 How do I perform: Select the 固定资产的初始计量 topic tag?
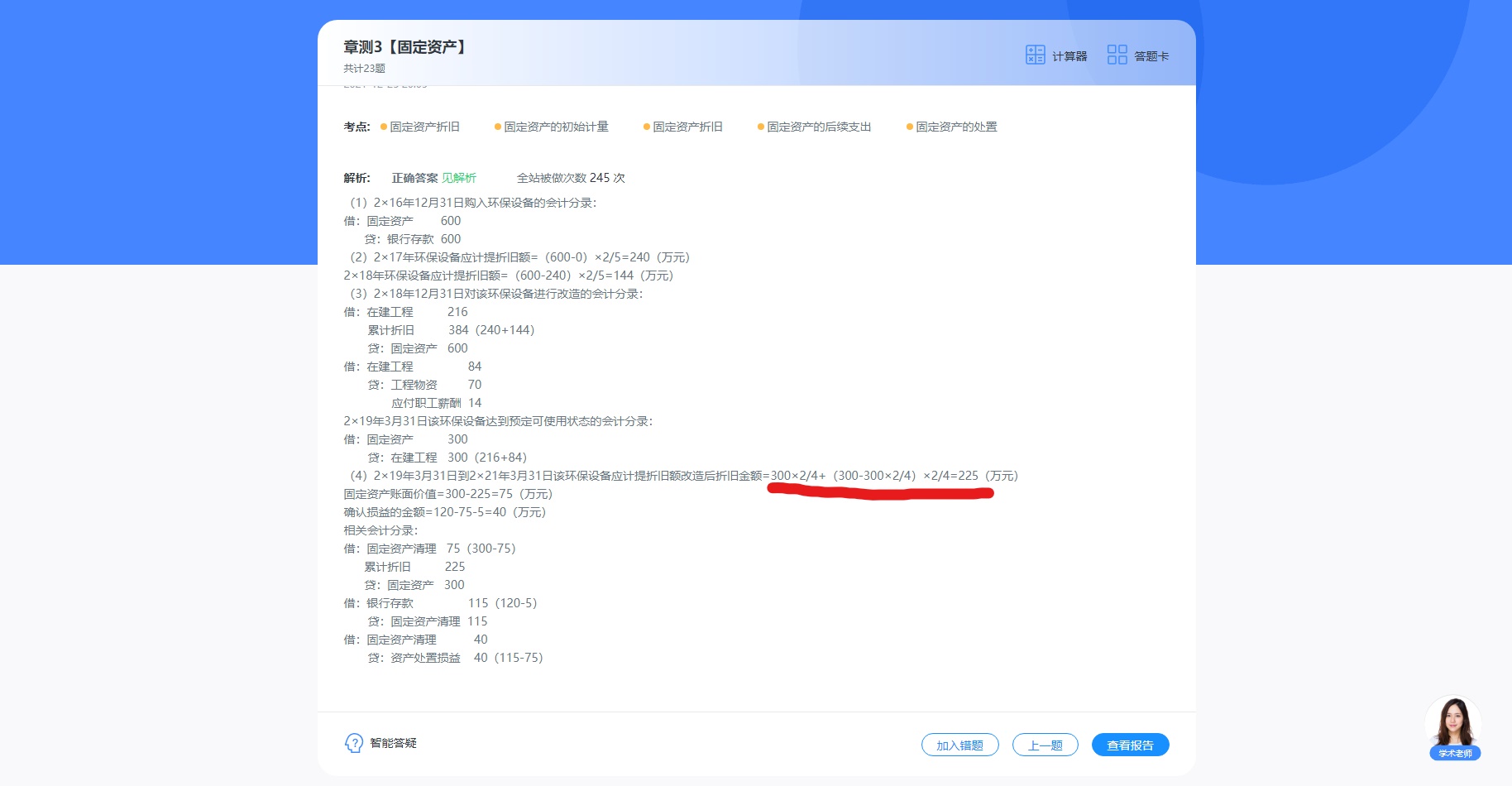[x=556, y=127]
